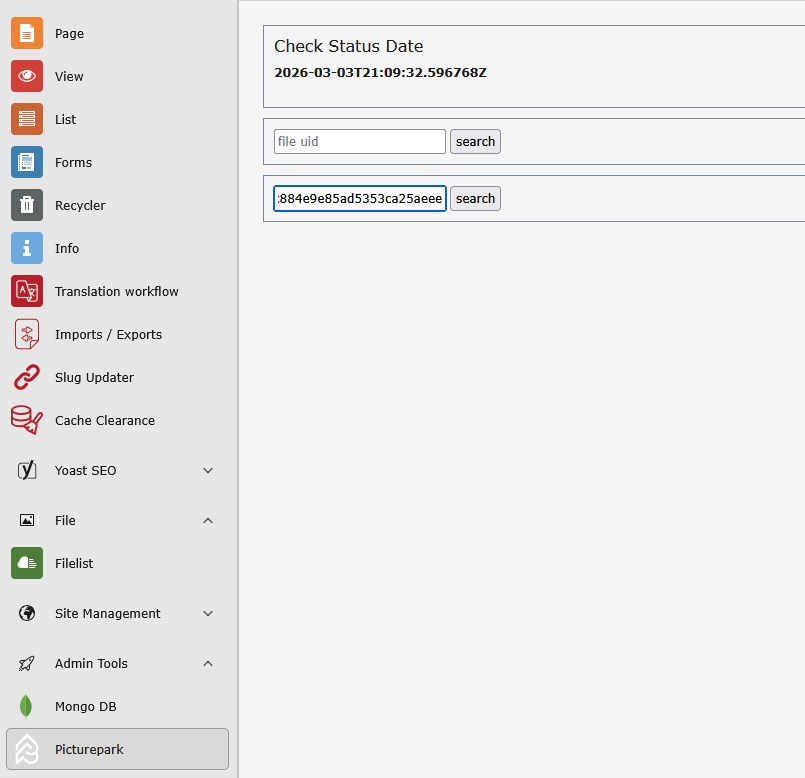Image resolution: width=805 pixels, height=778 pixels.
Task: Click search button beside the hash field
Action: [x=475, y=198]
